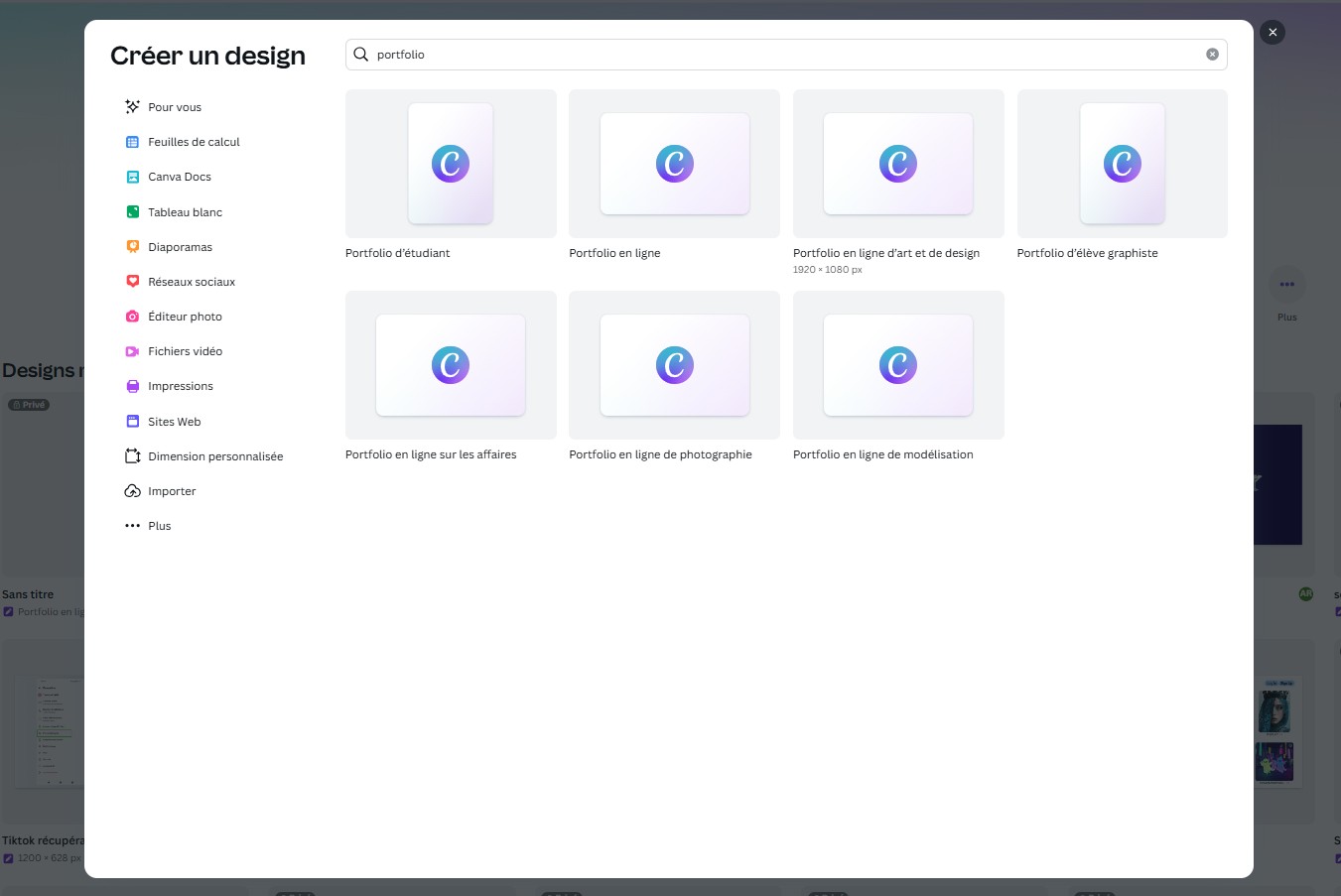Click Sans titre design title in background
Image resolution: width=1341 pixels, height=896 pixels.
click(x=28, y=594)
